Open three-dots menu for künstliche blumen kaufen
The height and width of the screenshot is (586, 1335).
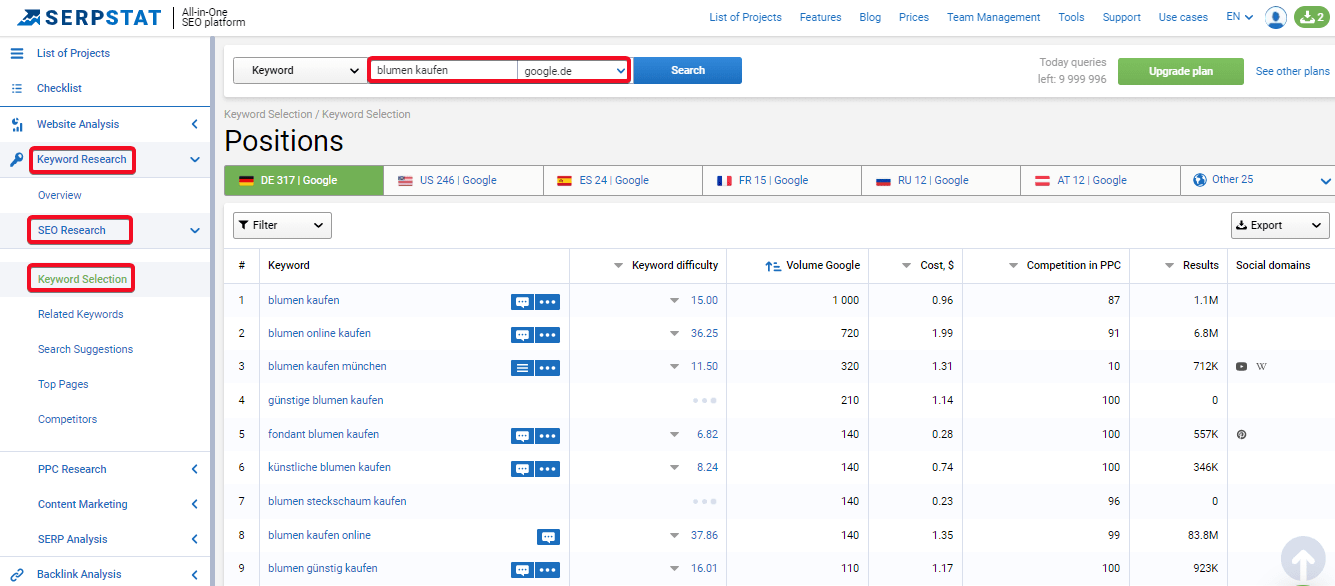click(x=547, y=469)
